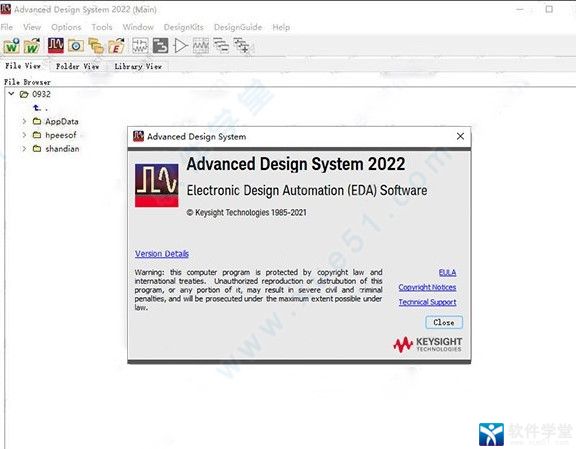576x449 pixels.
Task: Select the AppData folder row
Action: (x=55, y=121)
